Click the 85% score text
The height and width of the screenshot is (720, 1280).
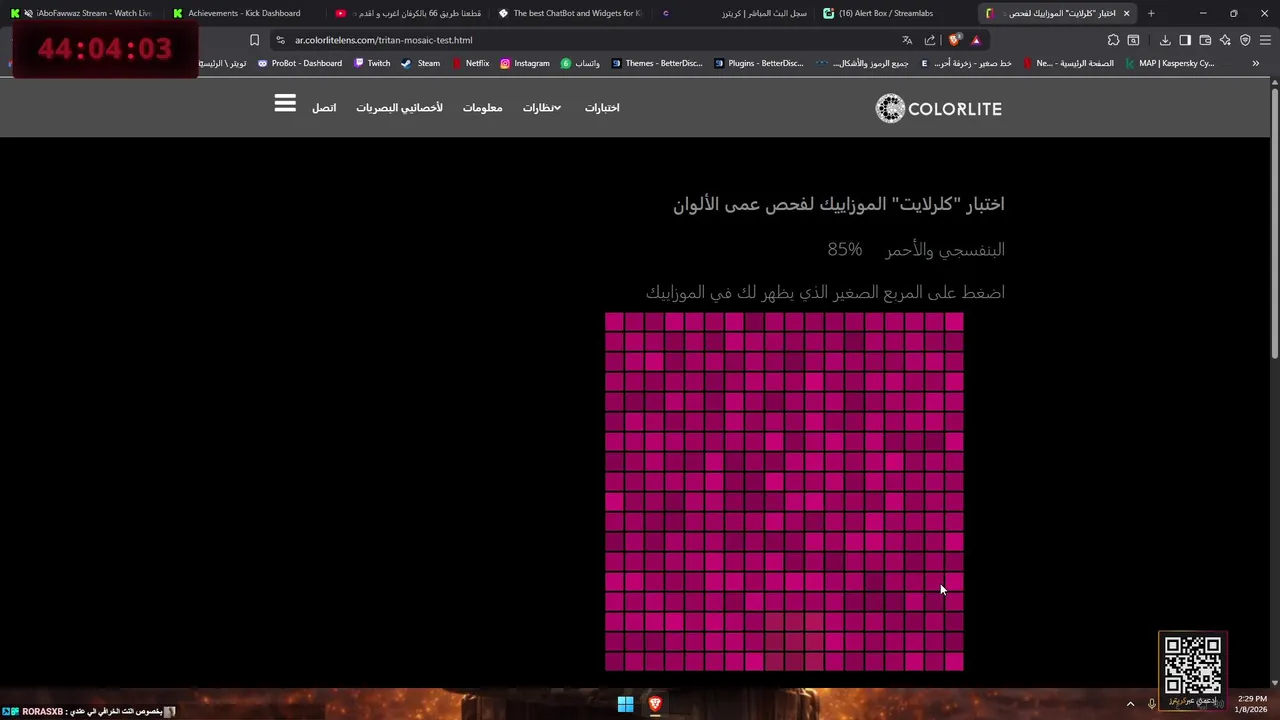coord(844,249)
